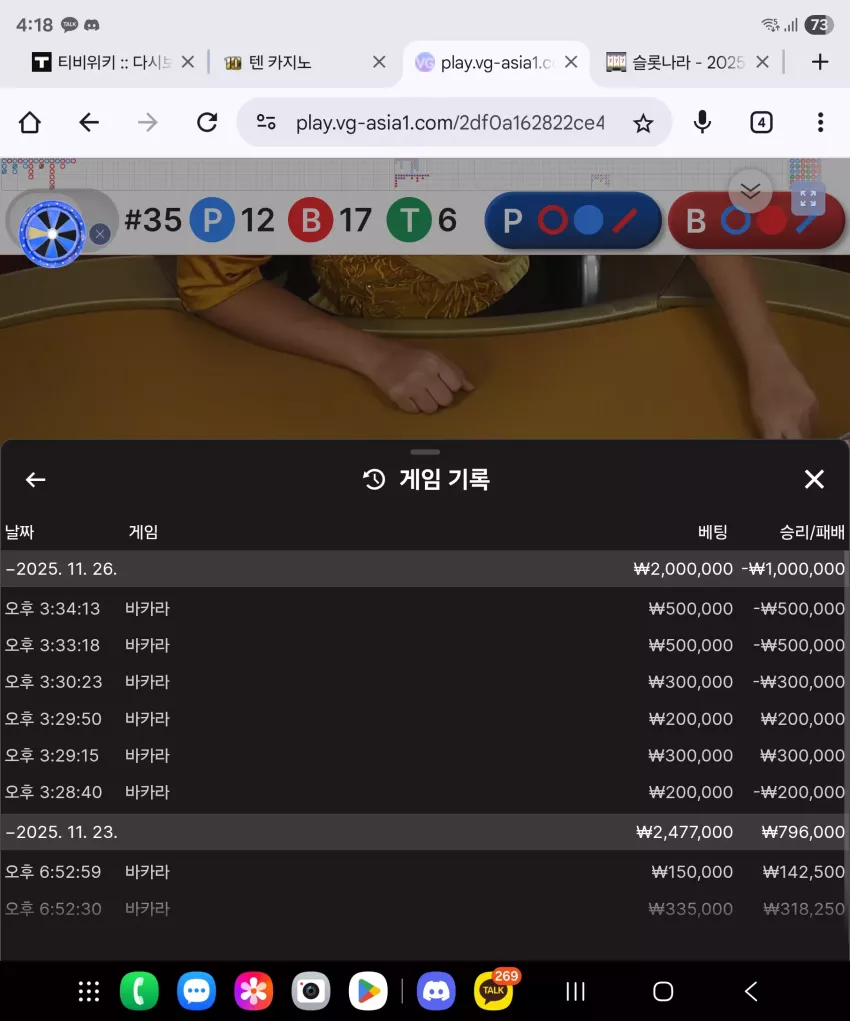Open the blue Messages app
This screenshot has width=850, height=1021.
(197, 991)
